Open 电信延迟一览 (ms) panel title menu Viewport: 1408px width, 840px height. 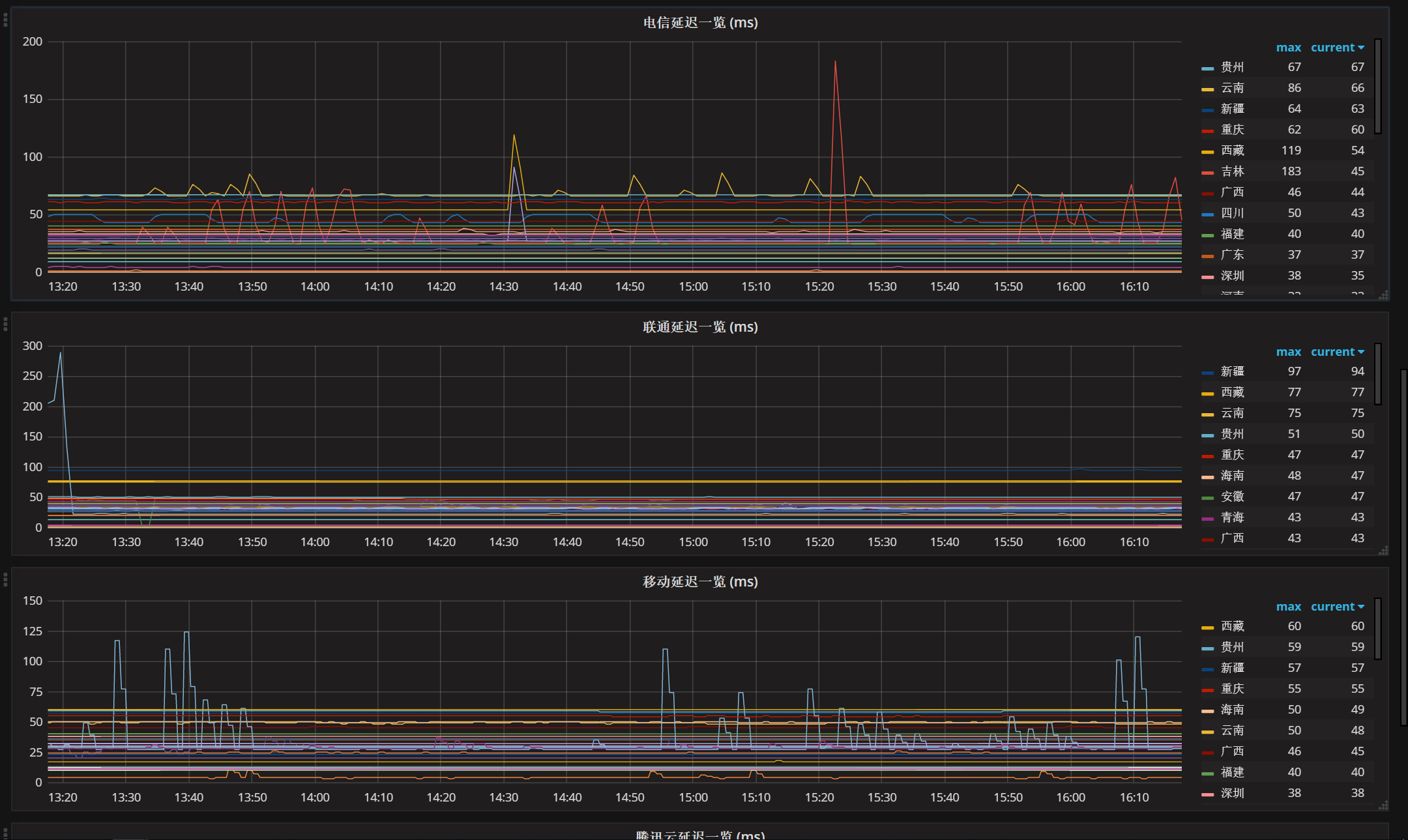(x=700, y=23)
